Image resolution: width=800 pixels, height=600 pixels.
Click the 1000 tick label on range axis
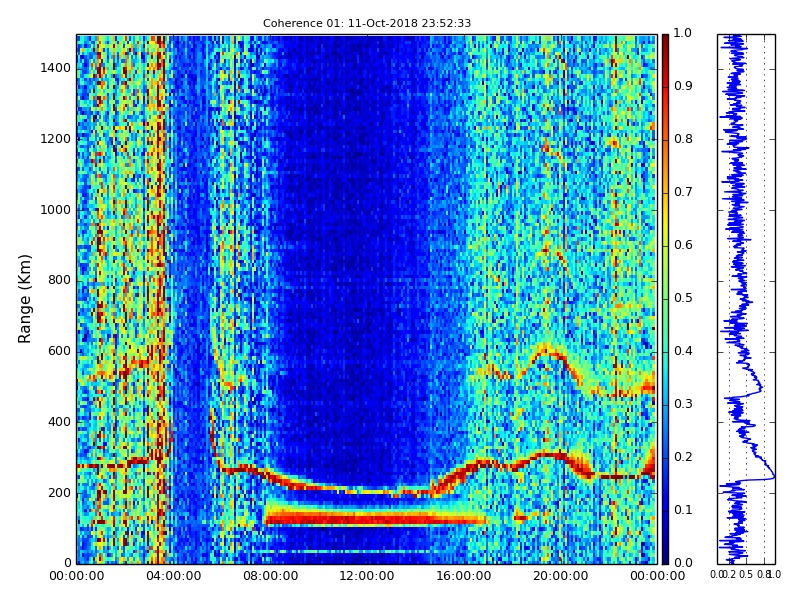56,210
